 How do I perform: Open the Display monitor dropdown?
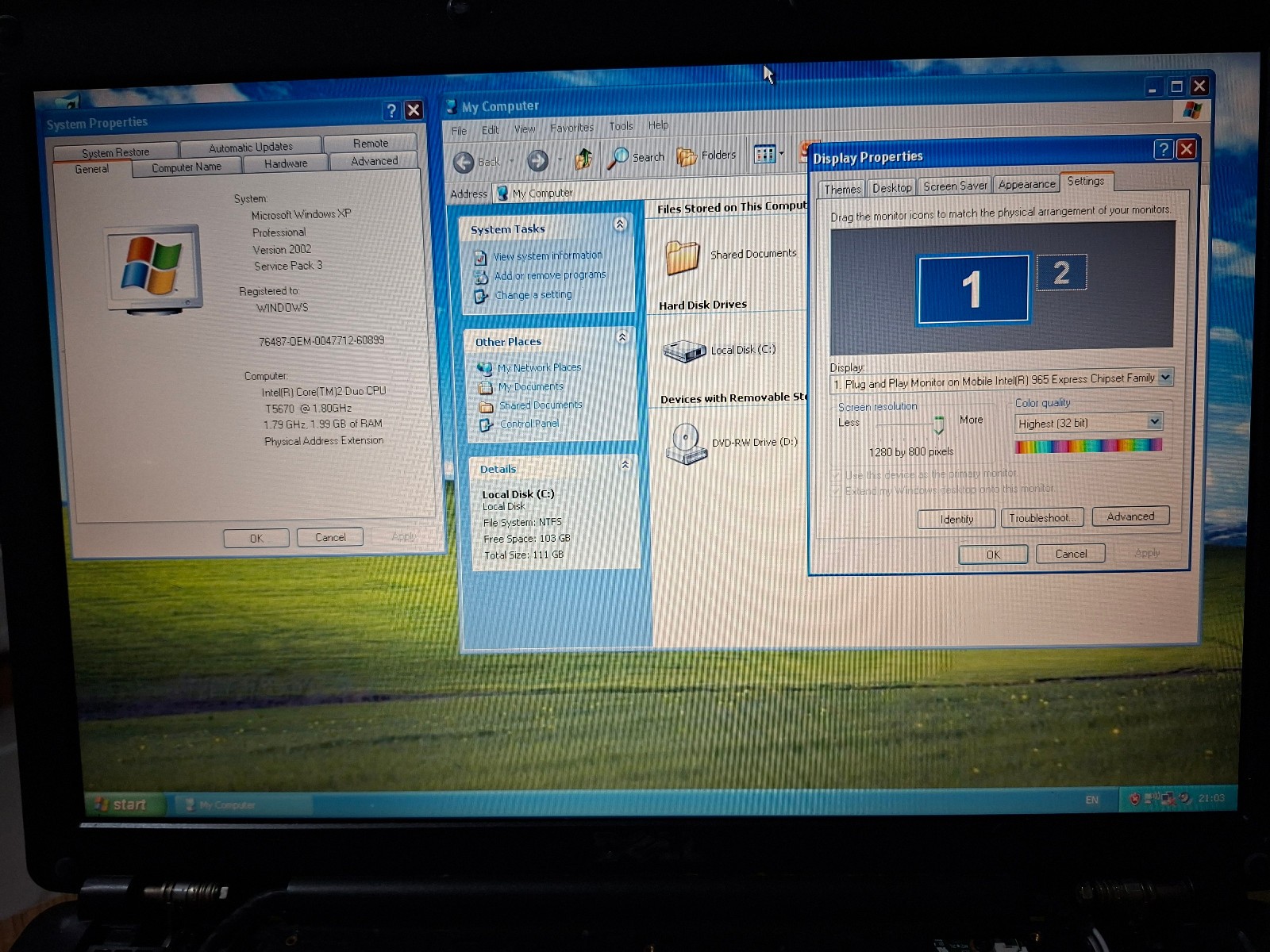tap(1165, 378)
